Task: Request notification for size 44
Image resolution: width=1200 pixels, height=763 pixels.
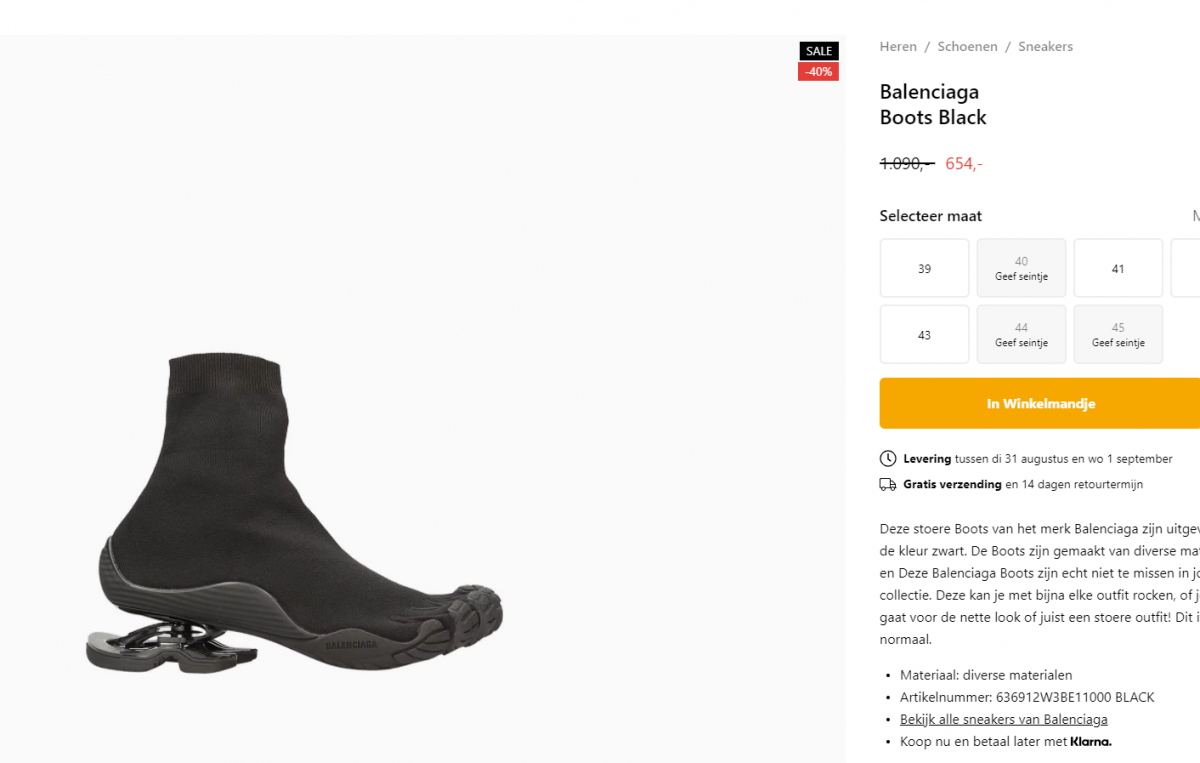Action: click(x=1021, y=334)
